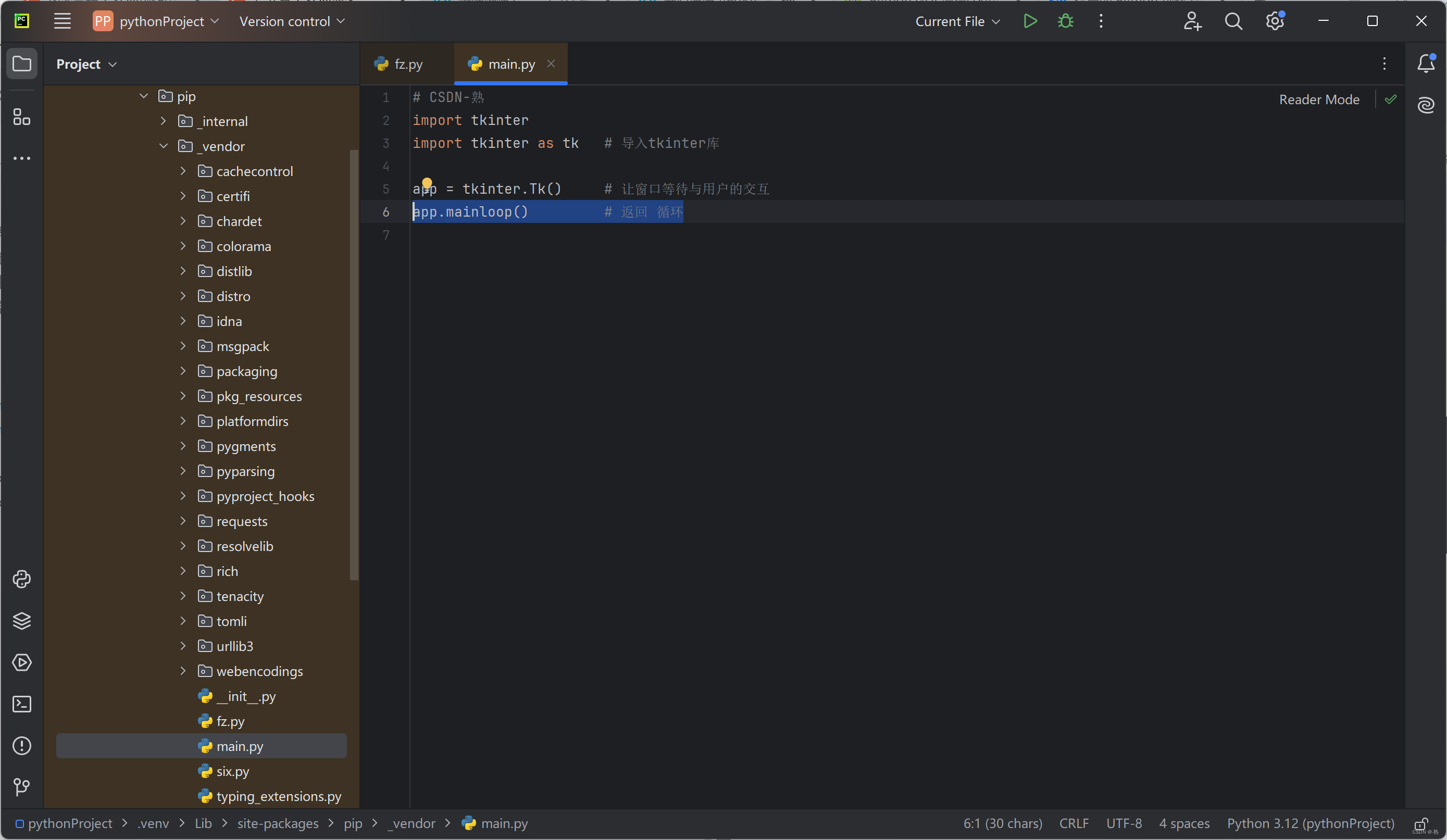Open the Services tool window

(22, 662)
